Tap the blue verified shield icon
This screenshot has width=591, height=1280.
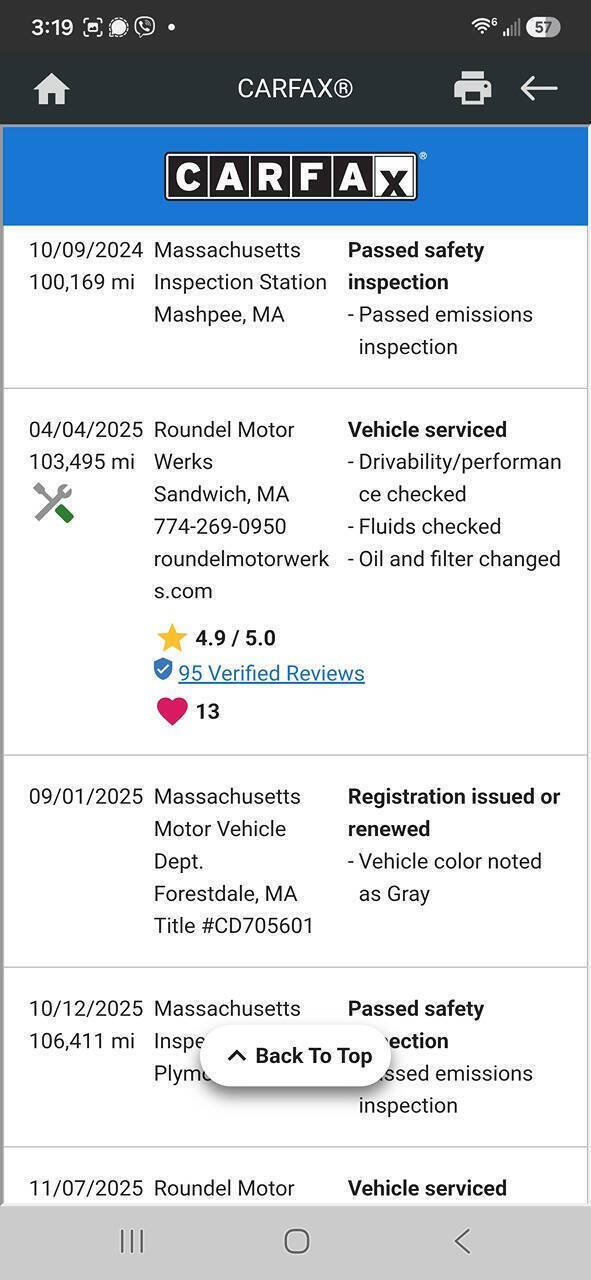coord(163,670)
